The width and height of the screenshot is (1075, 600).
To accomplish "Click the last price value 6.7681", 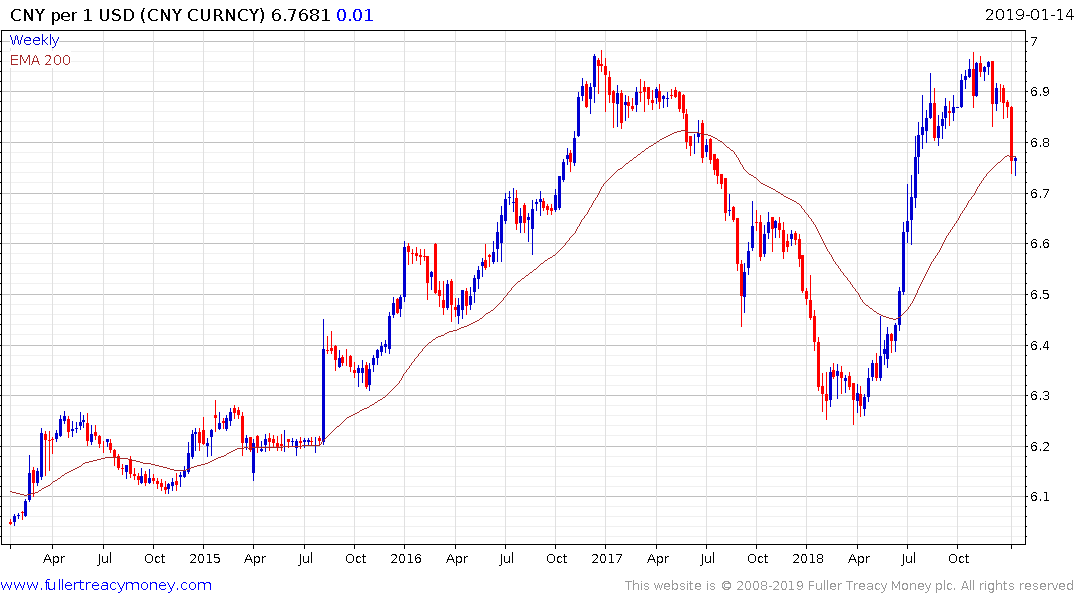I will pos(301,15).
